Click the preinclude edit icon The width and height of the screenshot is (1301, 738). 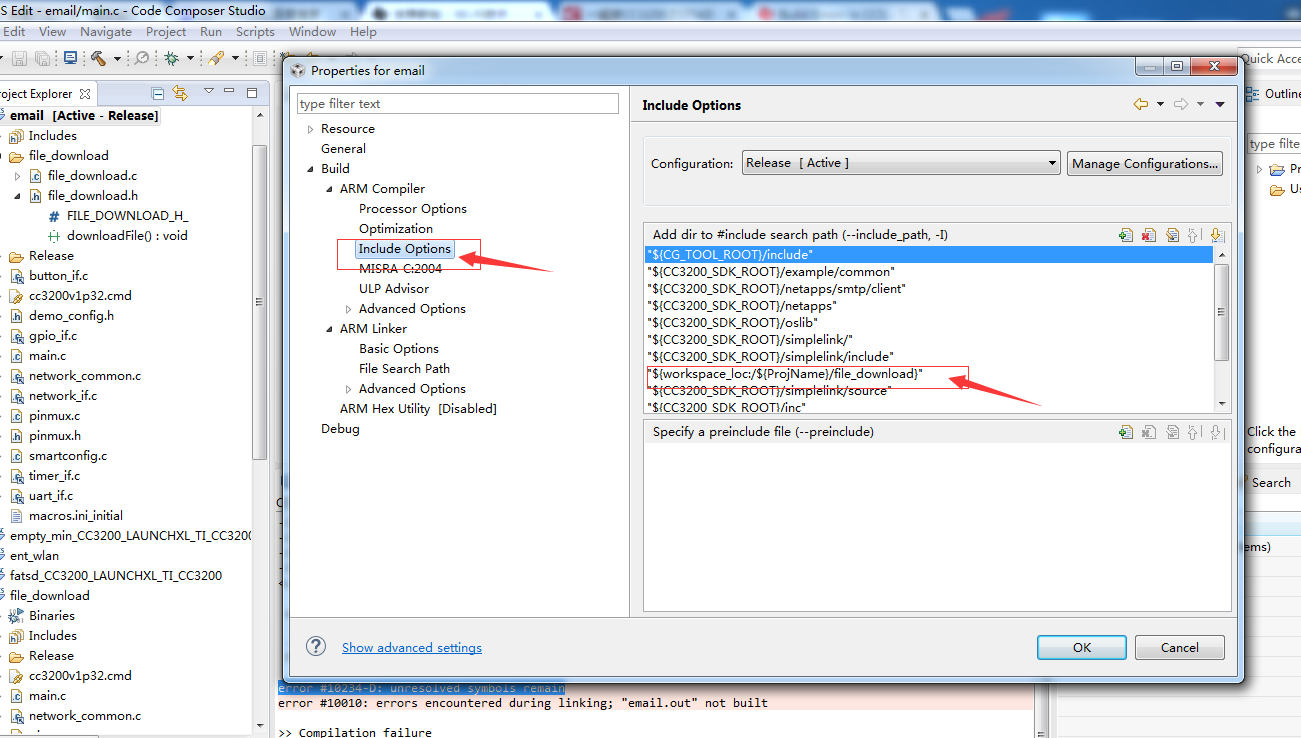1172,432
